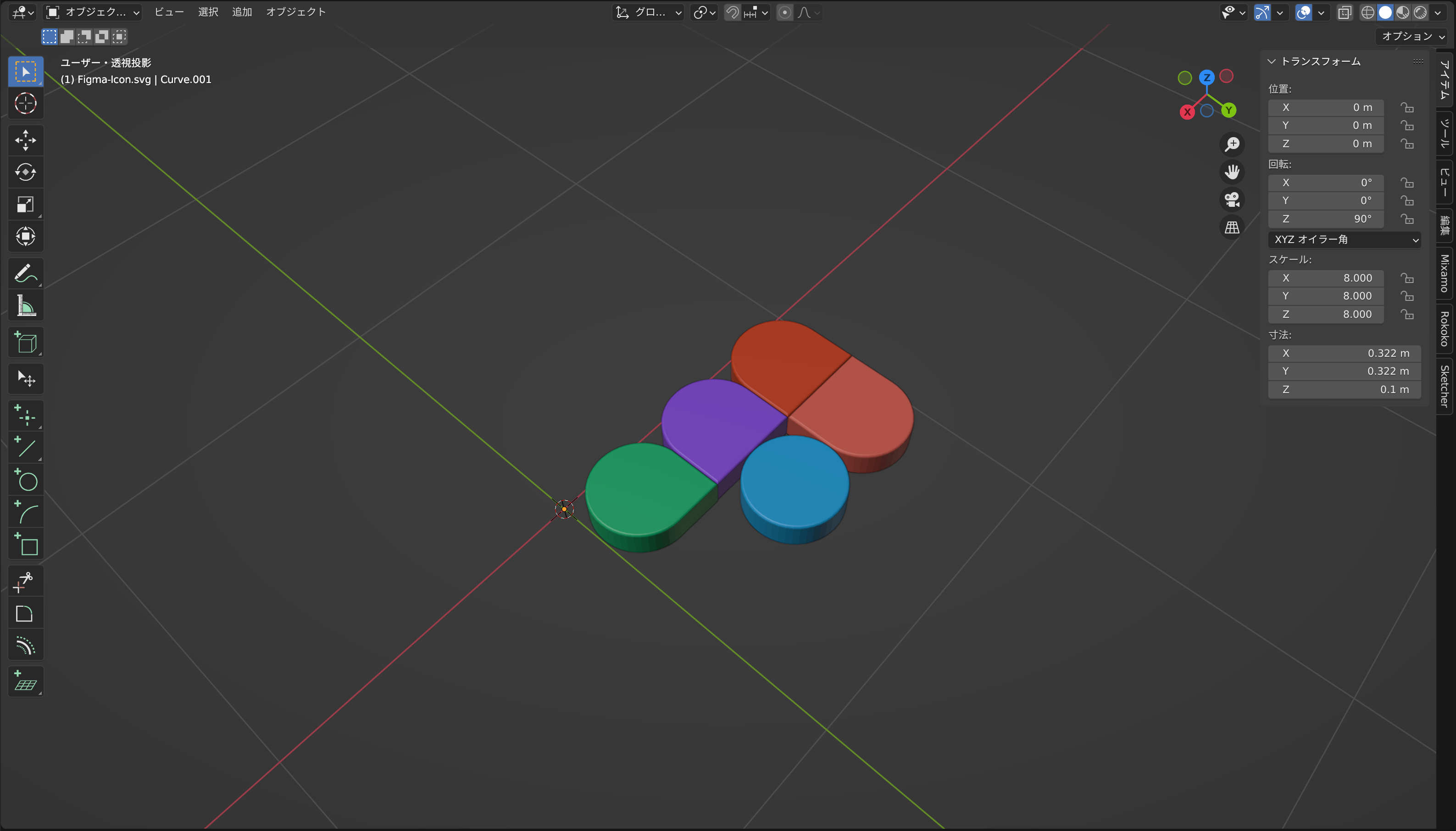Pick the Rotate tool
This screenshot has height=831, width=1456.
click(x=26, y=172)
